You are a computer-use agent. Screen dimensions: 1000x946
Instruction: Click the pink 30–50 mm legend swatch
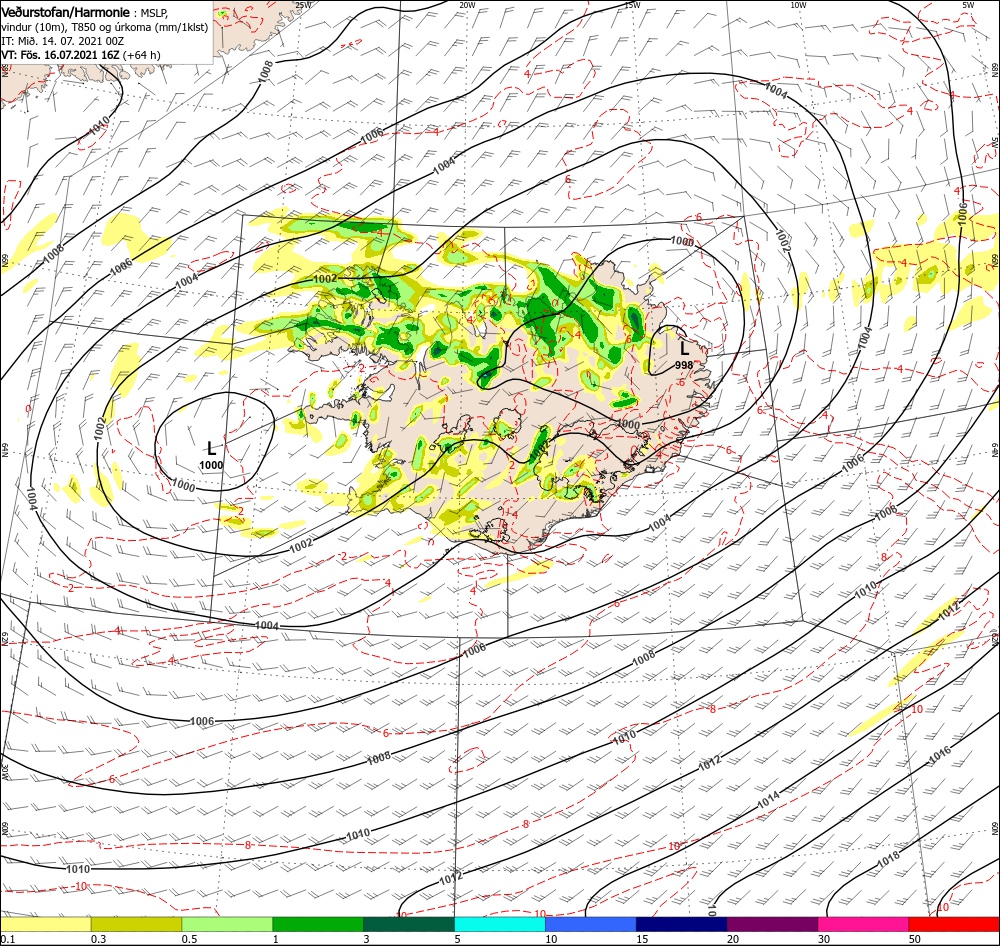click(863, 924)
